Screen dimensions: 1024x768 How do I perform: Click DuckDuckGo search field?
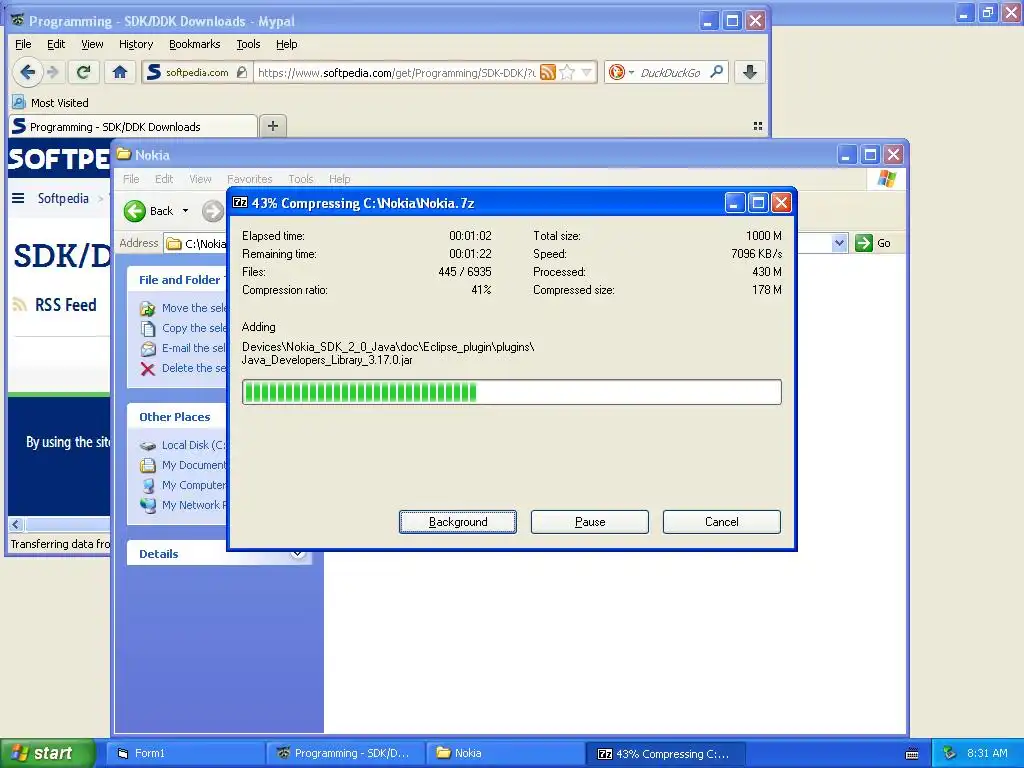tap(671, 72)
